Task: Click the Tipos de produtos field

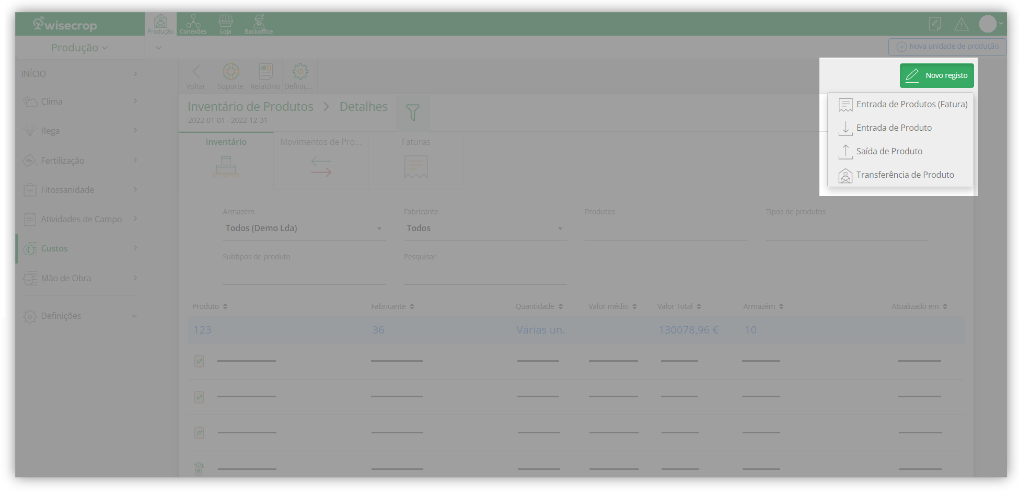Action: click(x=847, y=229)
